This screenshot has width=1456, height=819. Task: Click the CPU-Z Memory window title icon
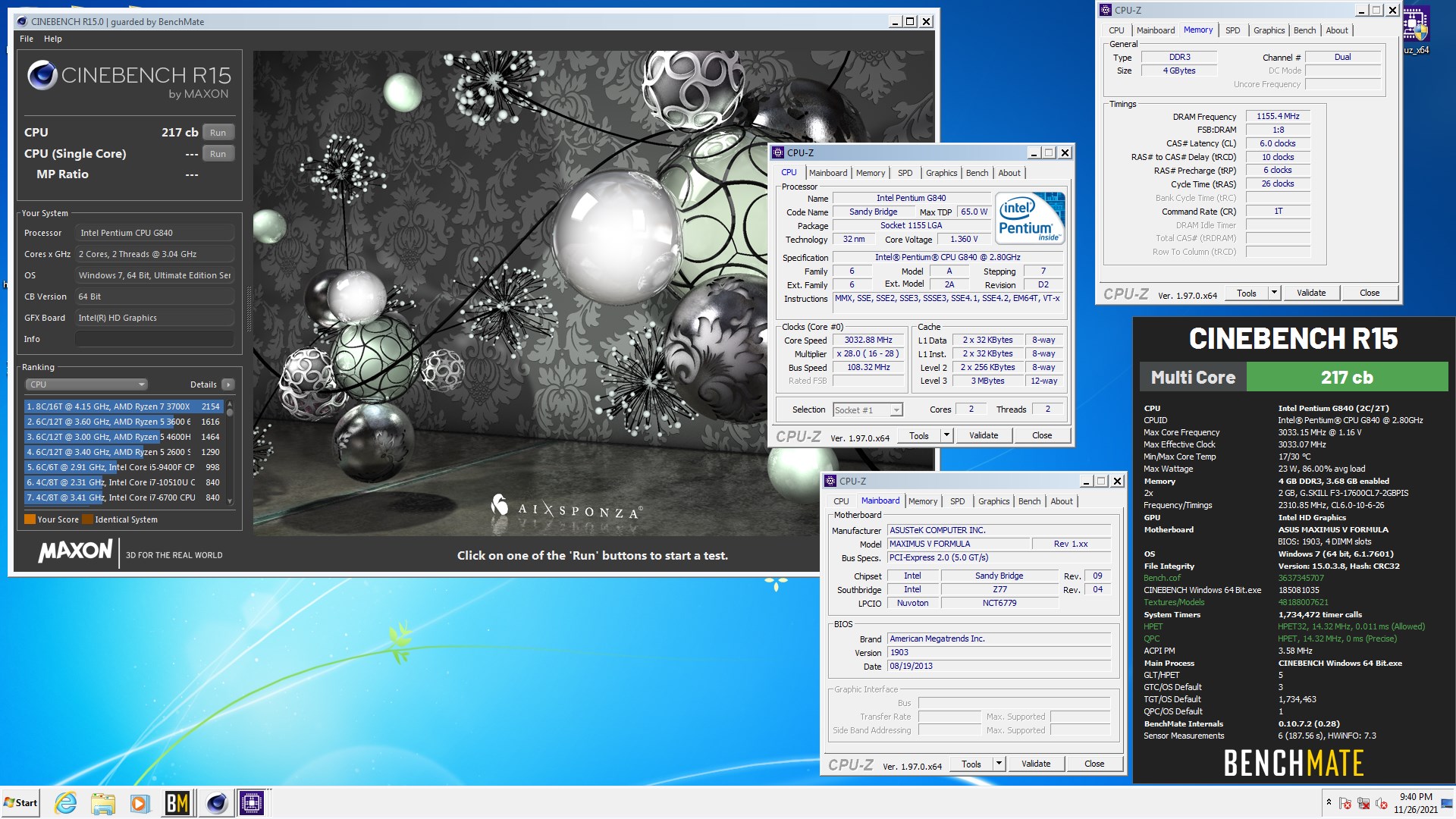[1106, 10]
